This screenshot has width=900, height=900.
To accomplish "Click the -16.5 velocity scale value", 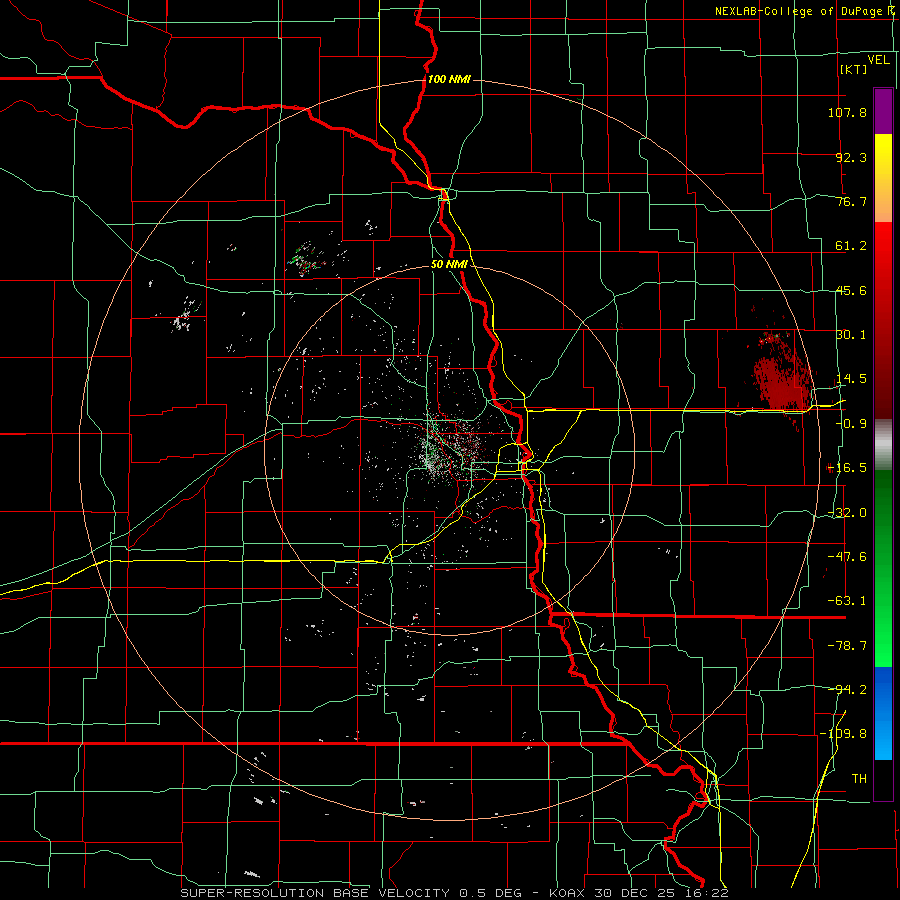I will tap(847, 468).
